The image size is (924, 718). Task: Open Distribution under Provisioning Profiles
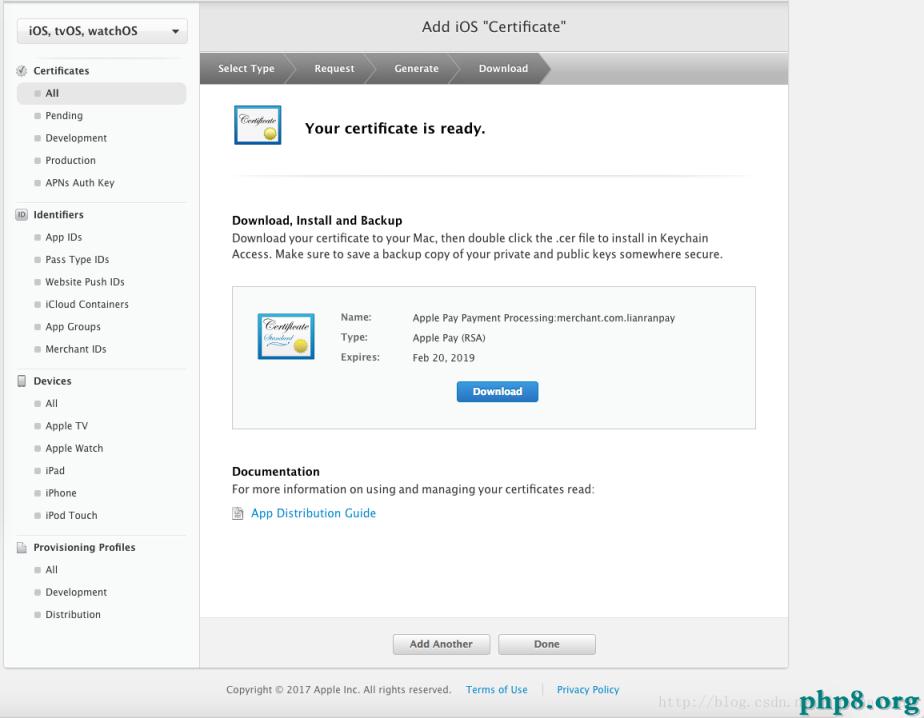73,615
